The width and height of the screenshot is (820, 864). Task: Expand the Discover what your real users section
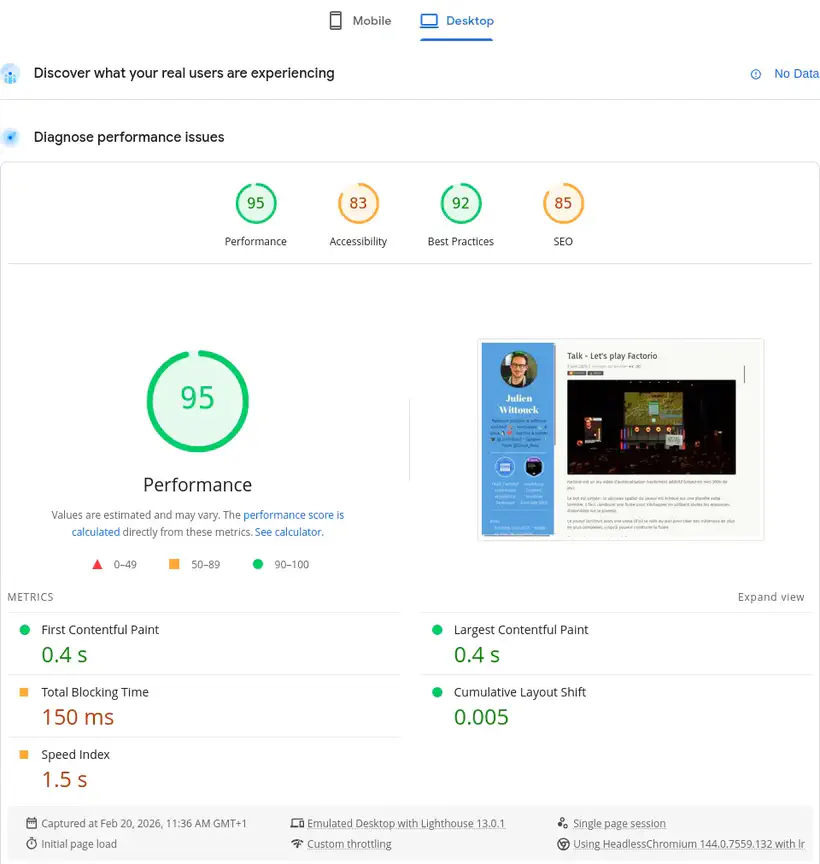pos(184,73)
